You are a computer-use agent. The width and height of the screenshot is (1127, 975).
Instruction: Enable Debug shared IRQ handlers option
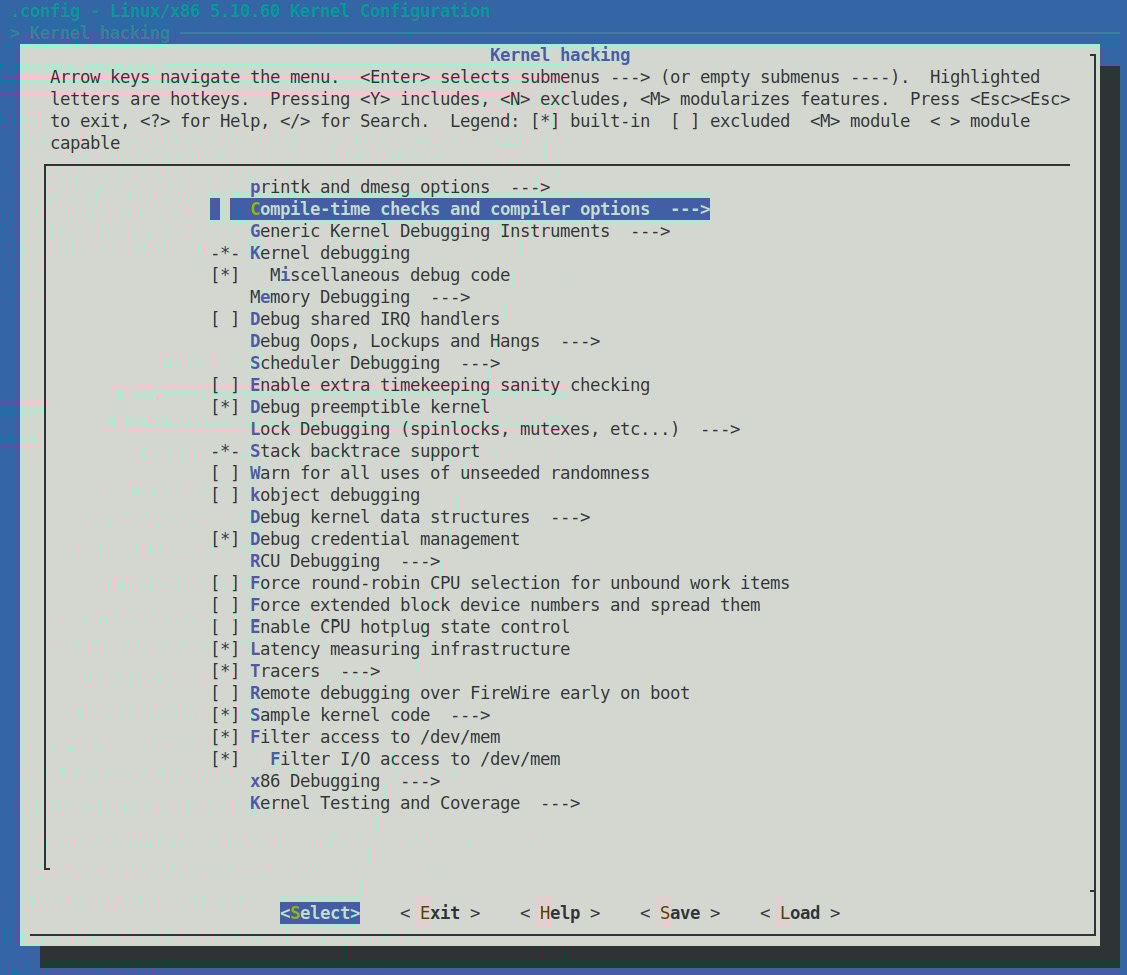point(225,319)
